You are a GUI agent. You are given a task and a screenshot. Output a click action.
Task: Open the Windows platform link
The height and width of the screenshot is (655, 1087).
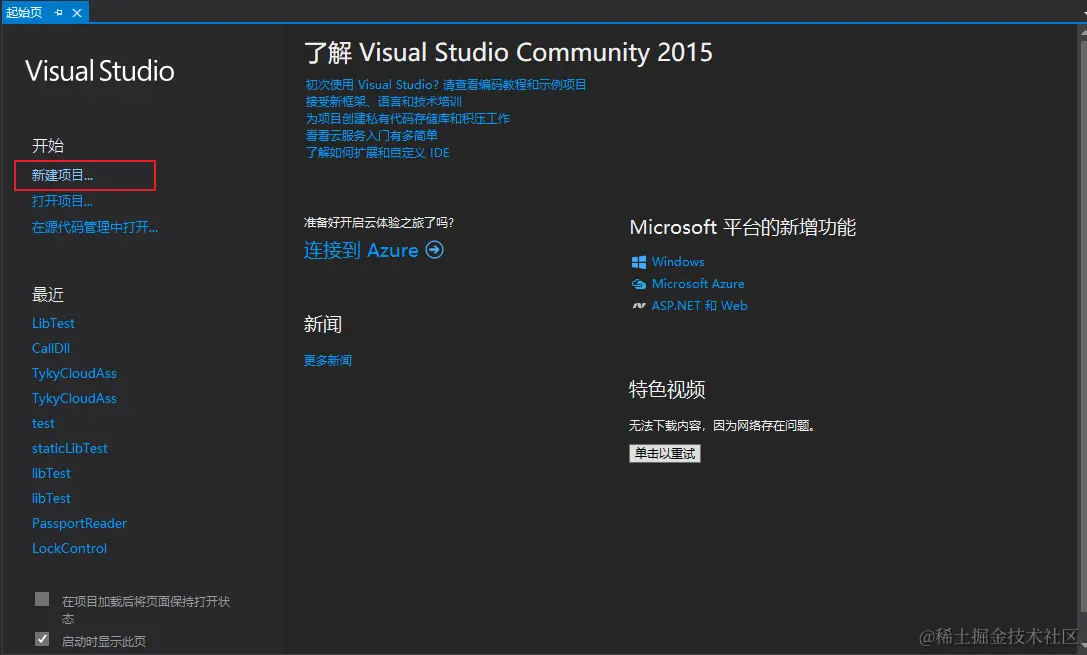(x=678, y=262)
